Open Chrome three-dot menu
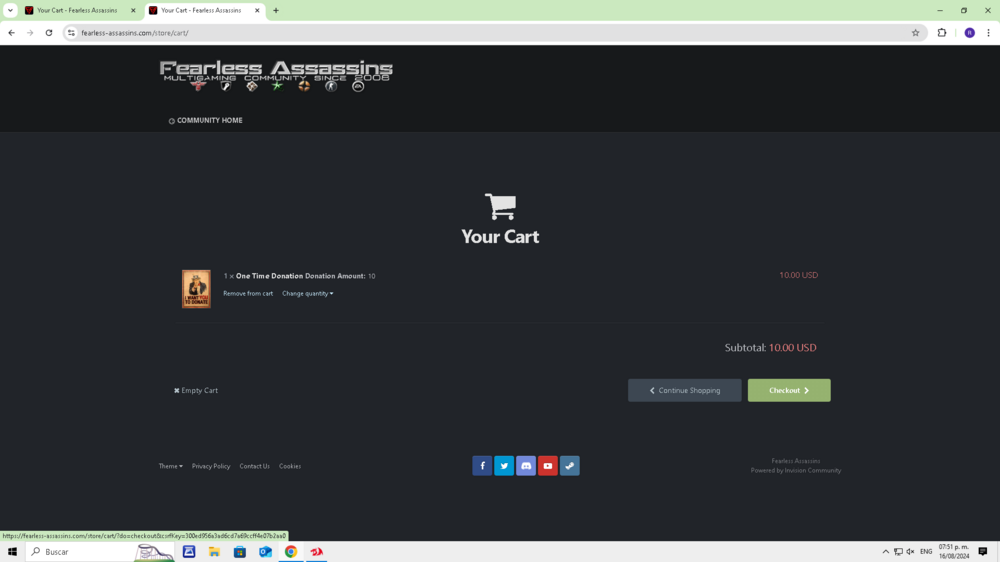 pos(989,33)
